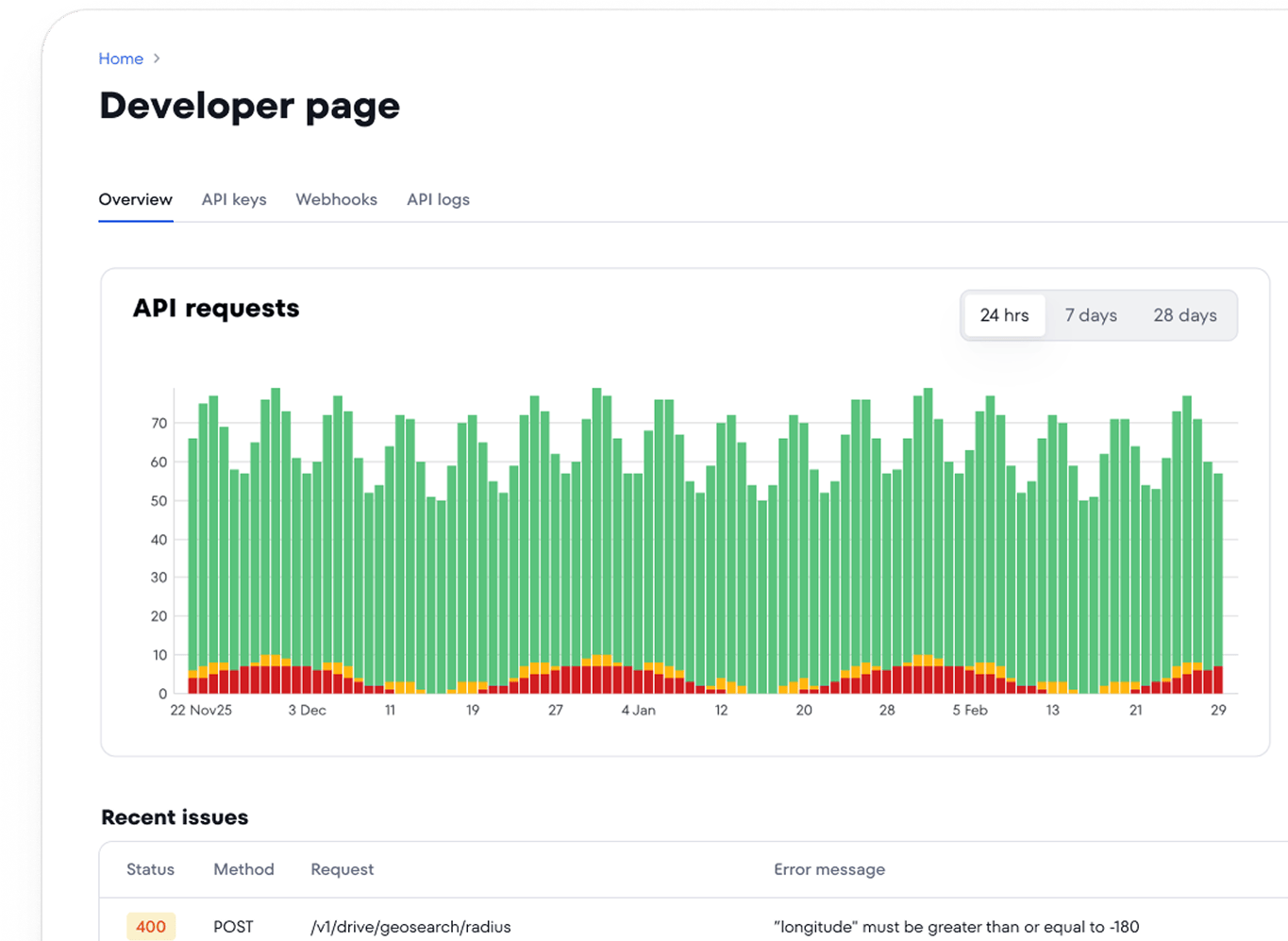Image resolution: width=1288 pixels, height=941 pixels.
Task: Click the 29 x-axis date label
Action: (1218, 710)
